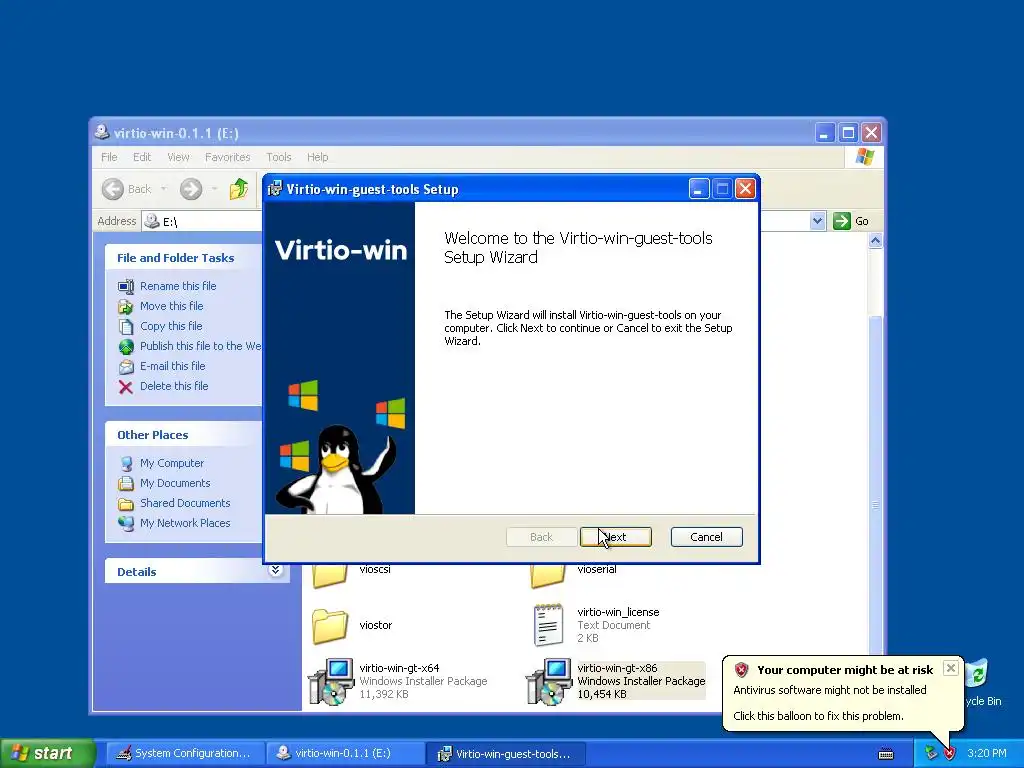
Task: Open the Windows Start menu
Action: 47,754
